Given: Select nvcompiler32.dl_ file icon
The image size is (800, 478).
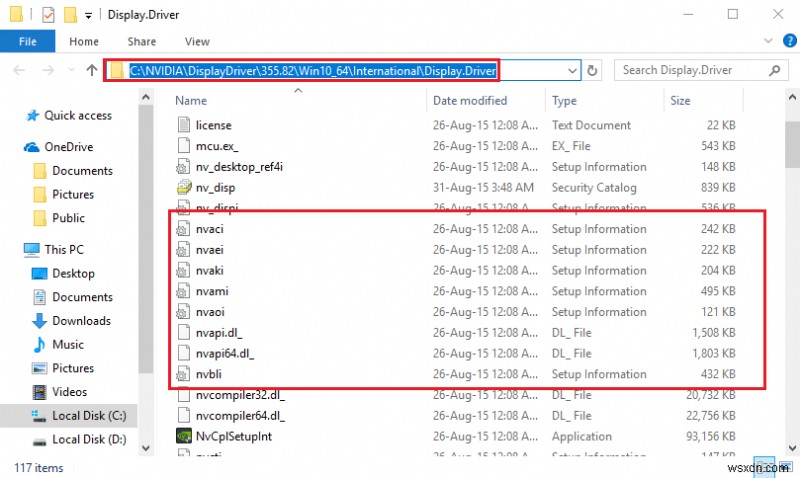Looking at the screenshot, I should [184, 395].
